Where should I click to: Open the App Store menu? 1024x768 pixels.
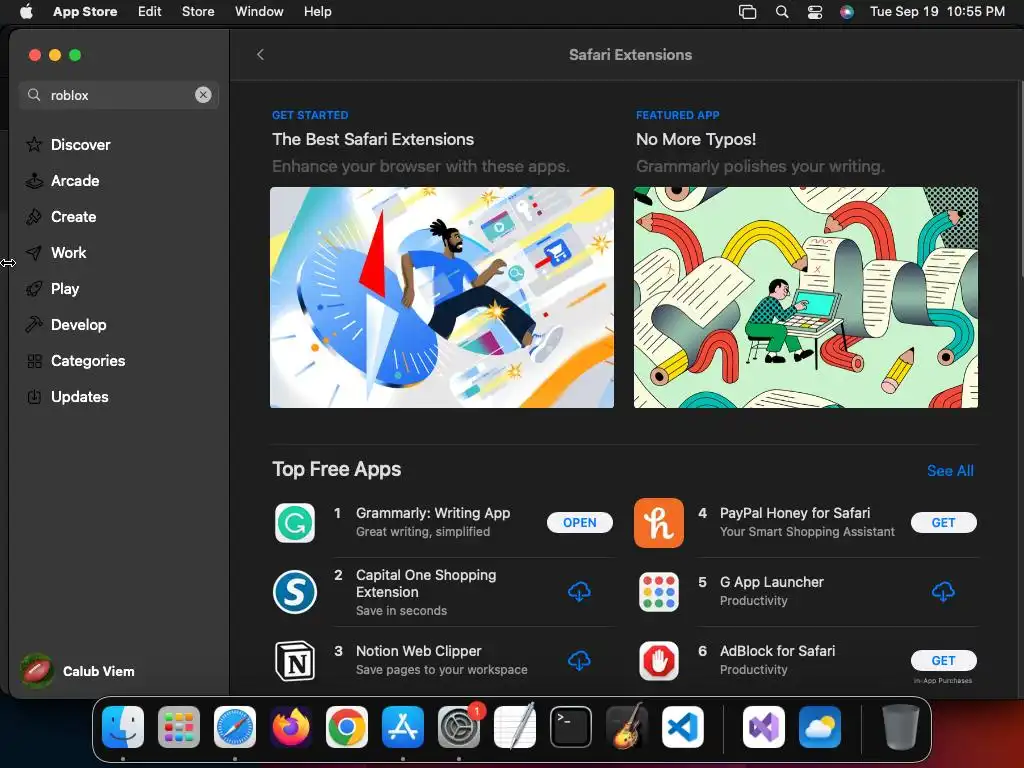(85, 11)
